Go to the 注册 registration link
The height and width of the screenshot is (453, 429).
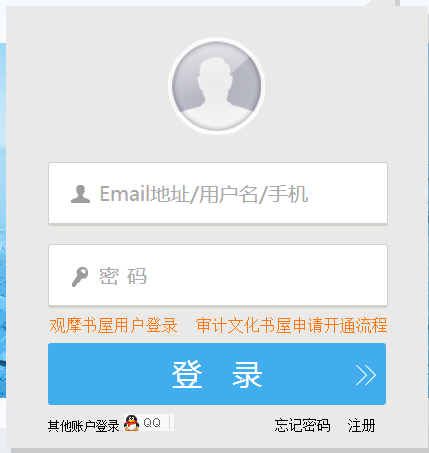[361, 426]
